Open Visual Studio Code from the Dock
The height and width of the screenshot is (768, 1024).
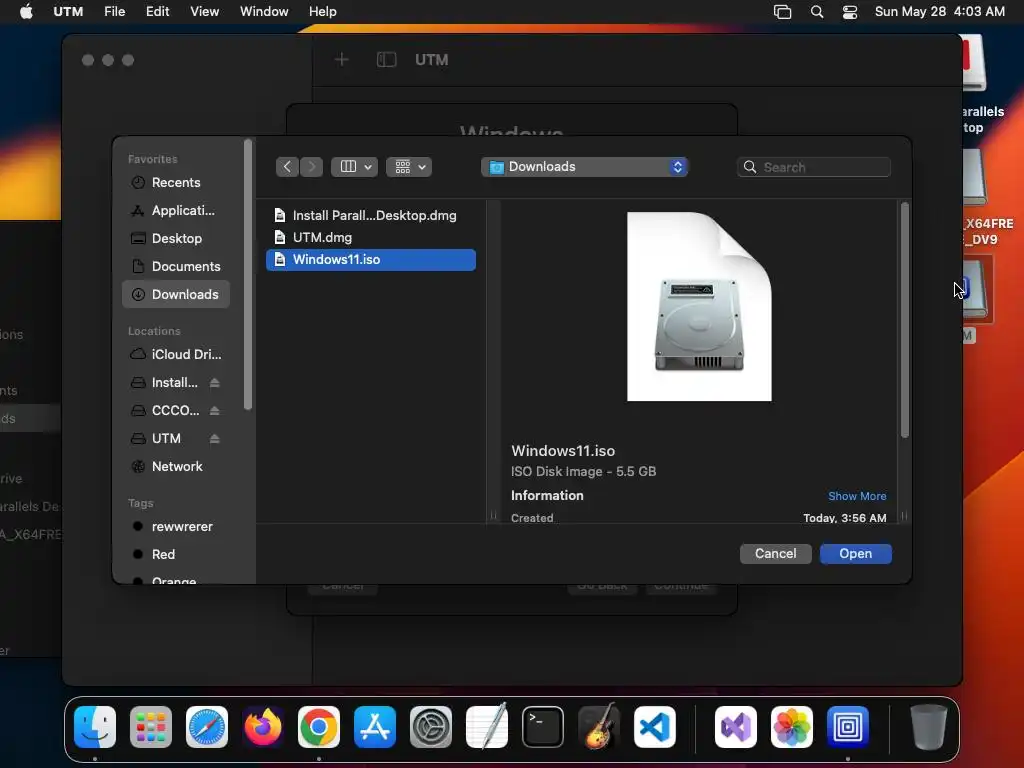point(655,727)
